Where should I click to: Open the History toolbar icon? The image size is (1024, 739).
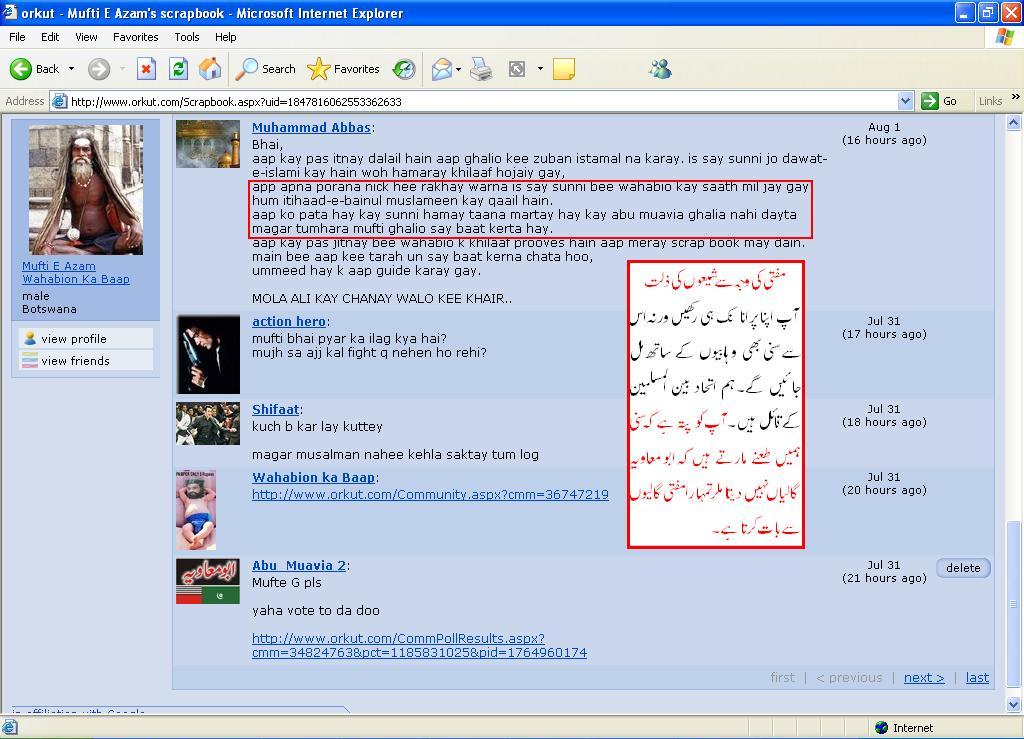[404, 69]
